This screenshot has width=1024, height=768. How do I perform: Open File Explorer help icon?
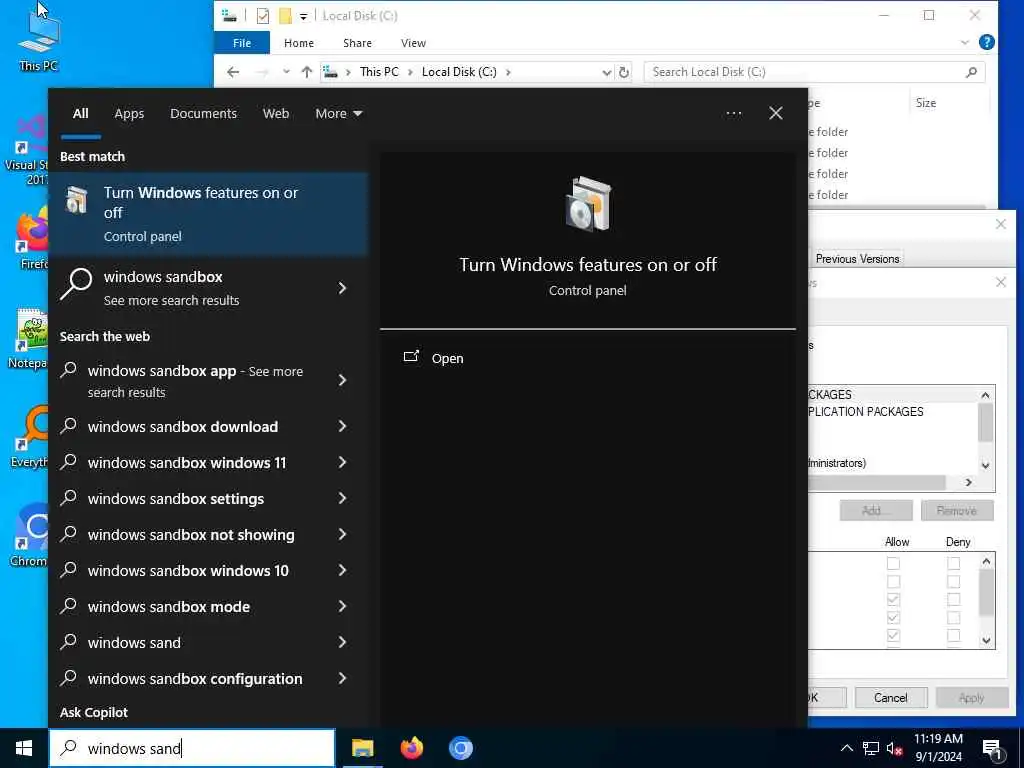(987, 42)
